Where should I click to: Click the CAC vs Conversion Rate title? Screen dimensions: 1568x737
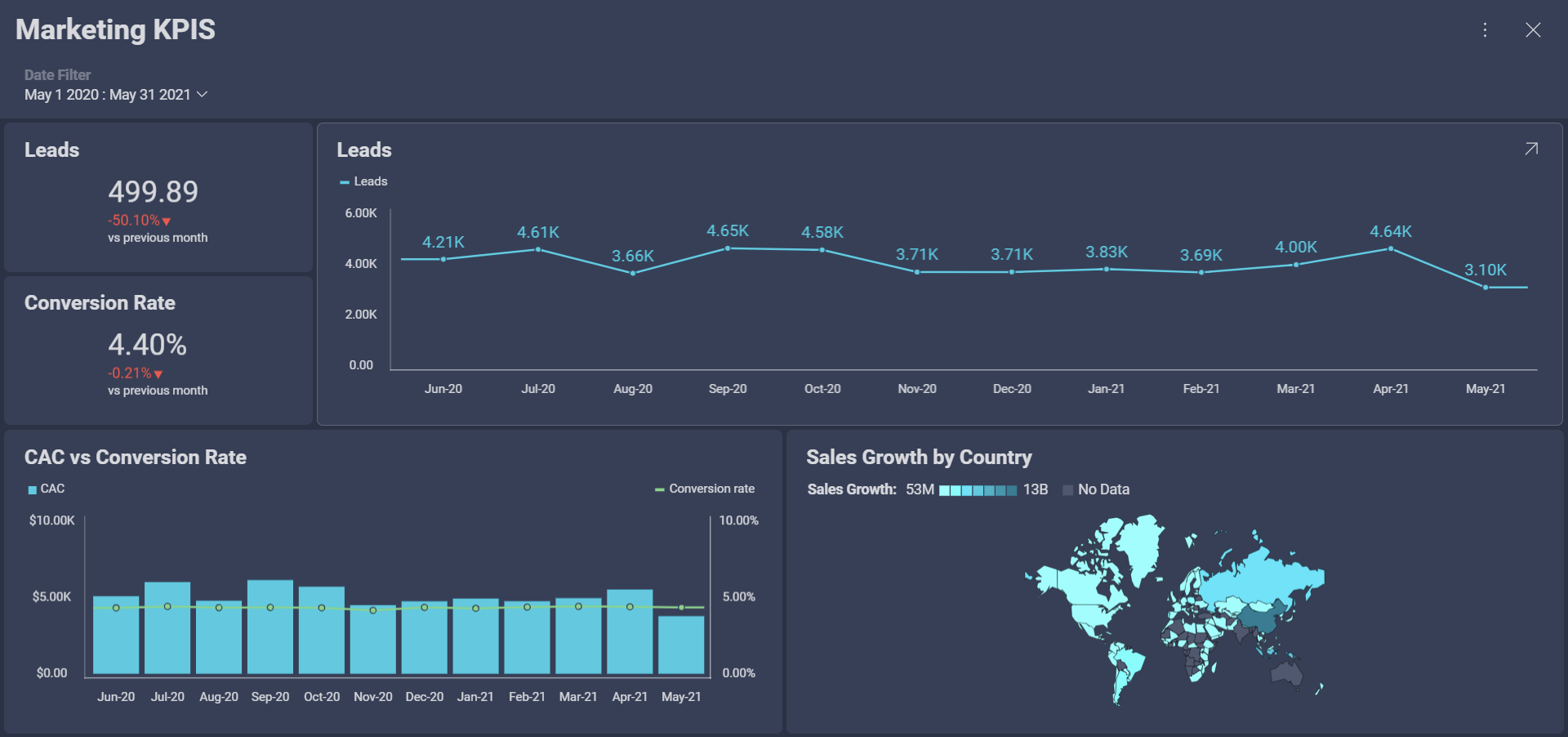click(136, 458)
